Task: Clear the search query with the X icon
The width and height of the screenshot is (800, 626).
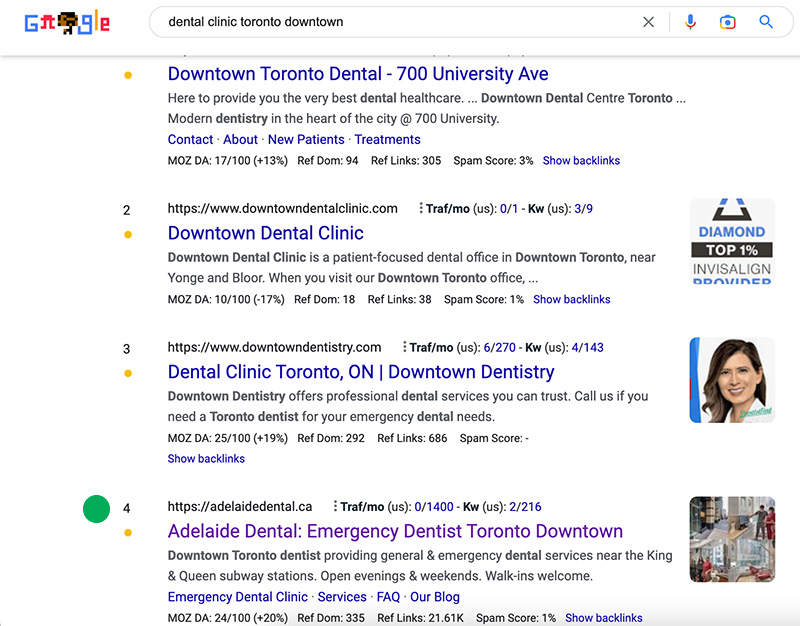Action: (648, 22)
